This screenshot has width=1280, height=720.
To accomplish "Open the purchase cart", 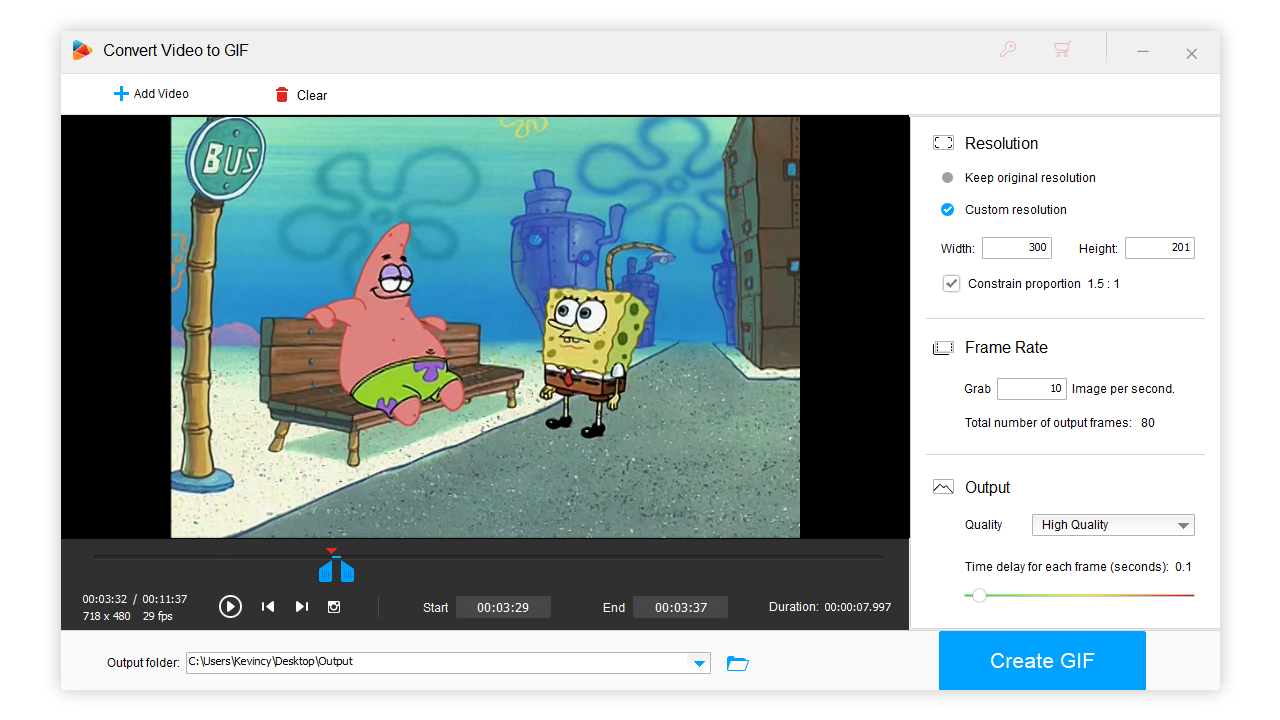I will (x=1062, y=48).
